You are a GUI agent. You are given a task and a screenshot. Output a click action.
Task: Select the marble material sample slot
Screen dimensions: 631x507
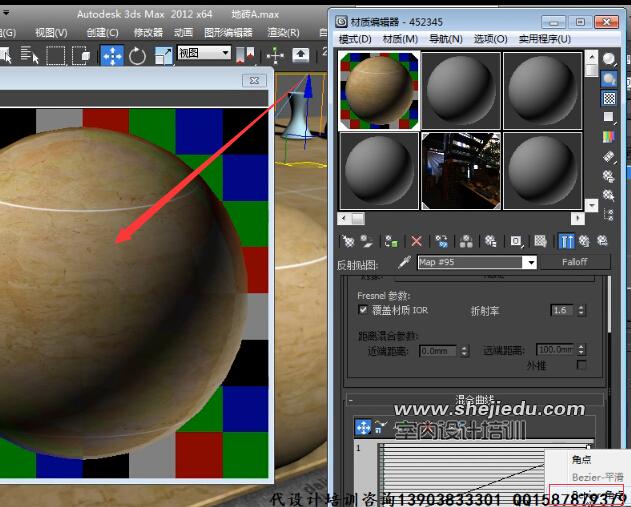point(379,90)
